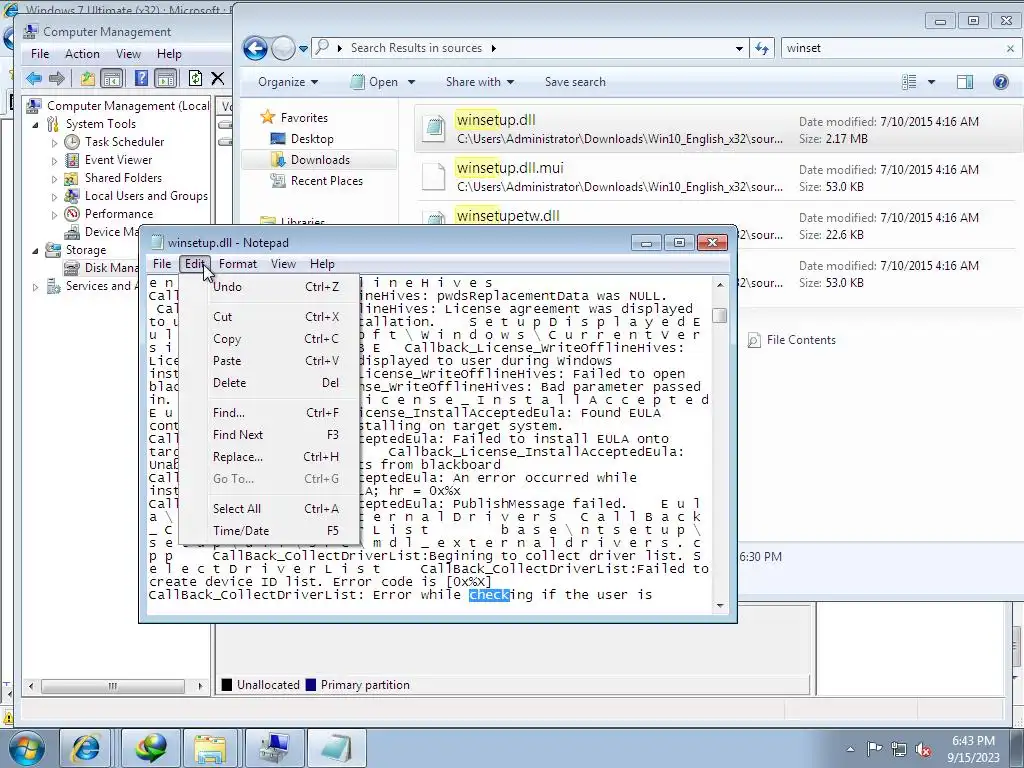Open address bar history dropdown arrow
Viewport: 1024px width, 768px height.
(739, 48)
